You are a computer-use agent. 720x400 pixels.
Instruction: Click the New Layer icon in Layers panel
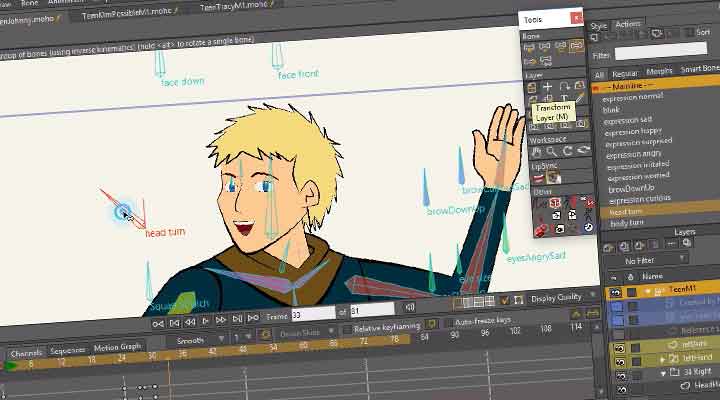[x=609, y=248]
